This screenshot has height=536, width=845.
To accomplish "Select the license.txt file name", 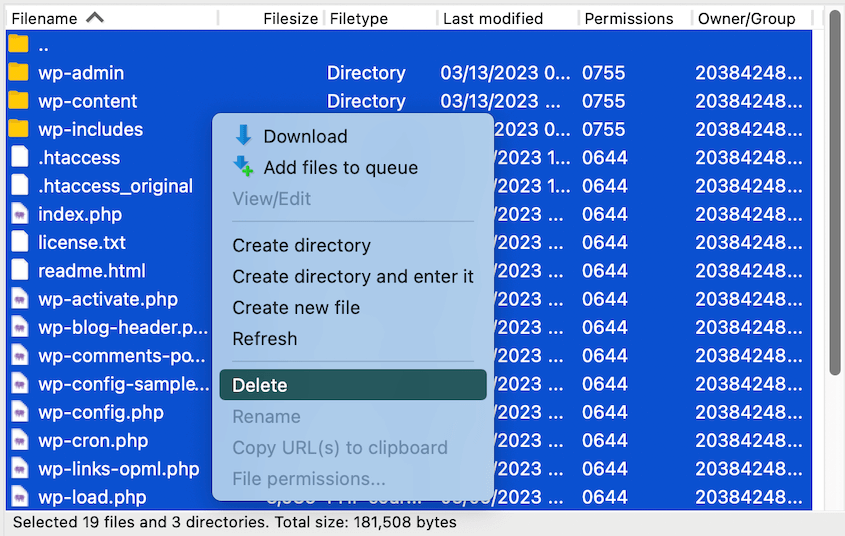I will coord(81,242).
